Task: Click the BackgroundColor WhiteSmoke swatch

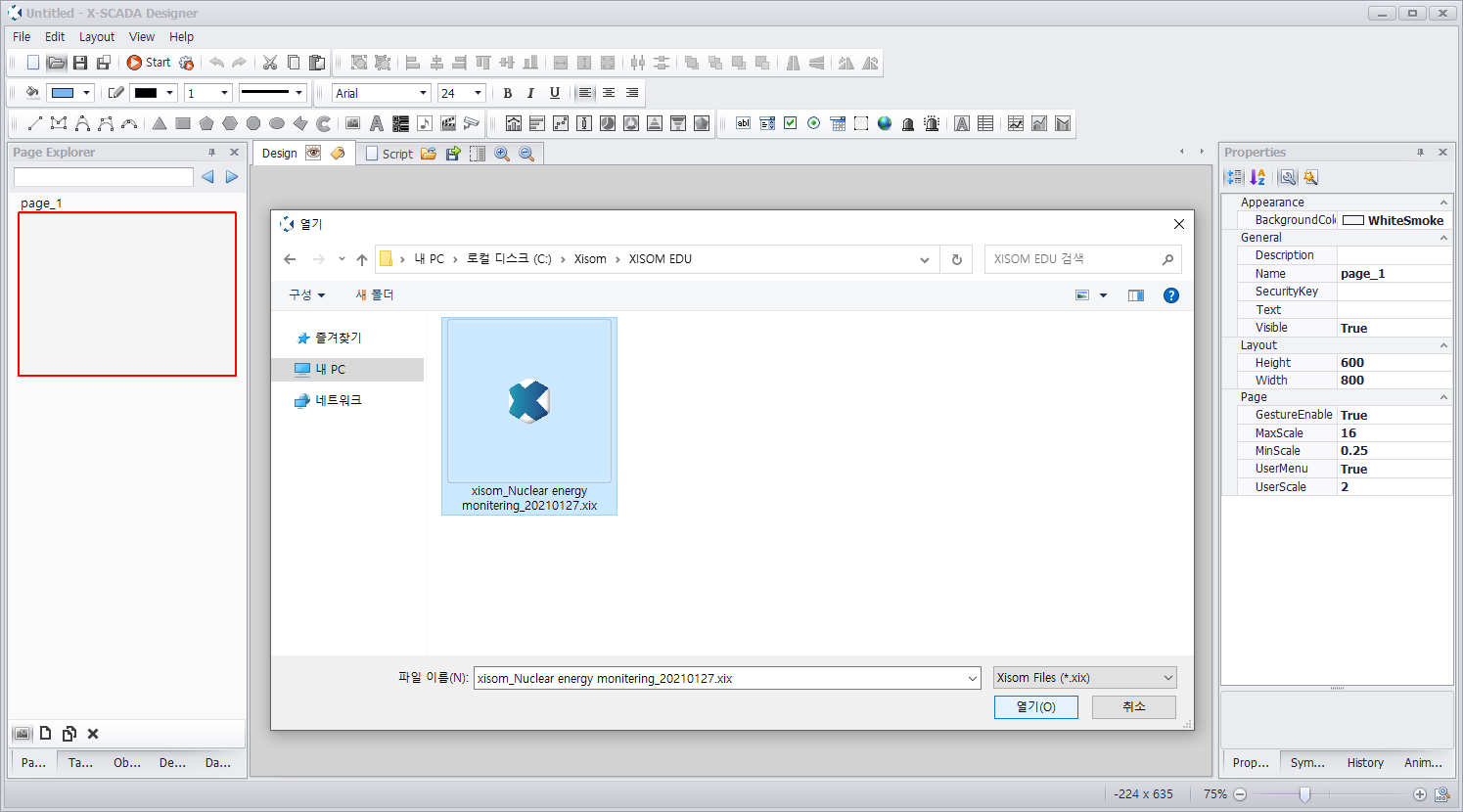Action: [x=1353, y=220]
